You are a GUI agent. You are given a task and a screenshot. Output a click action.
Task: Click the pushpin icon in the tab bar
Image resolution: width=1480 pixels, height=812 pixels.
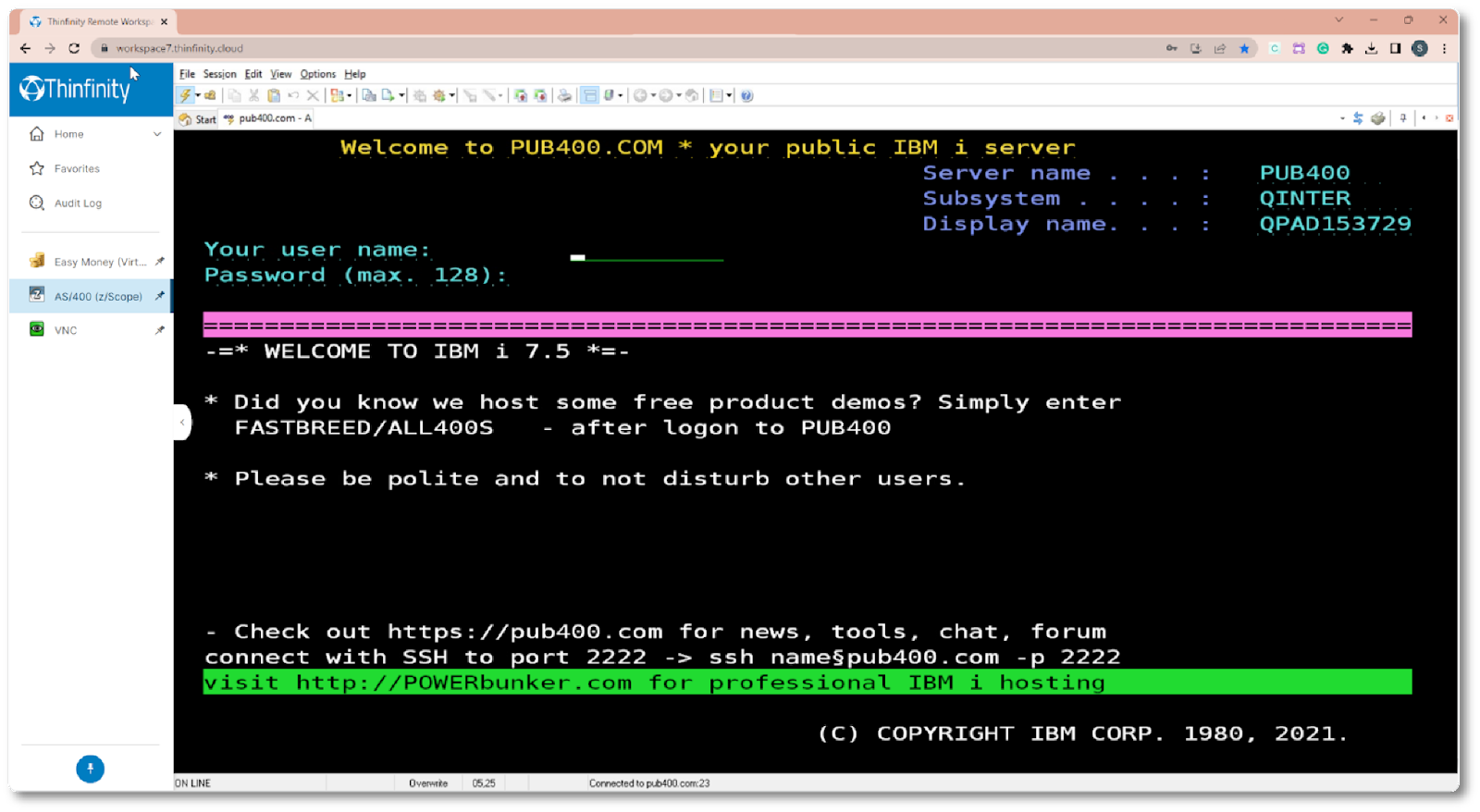[x=1403, y=117]
